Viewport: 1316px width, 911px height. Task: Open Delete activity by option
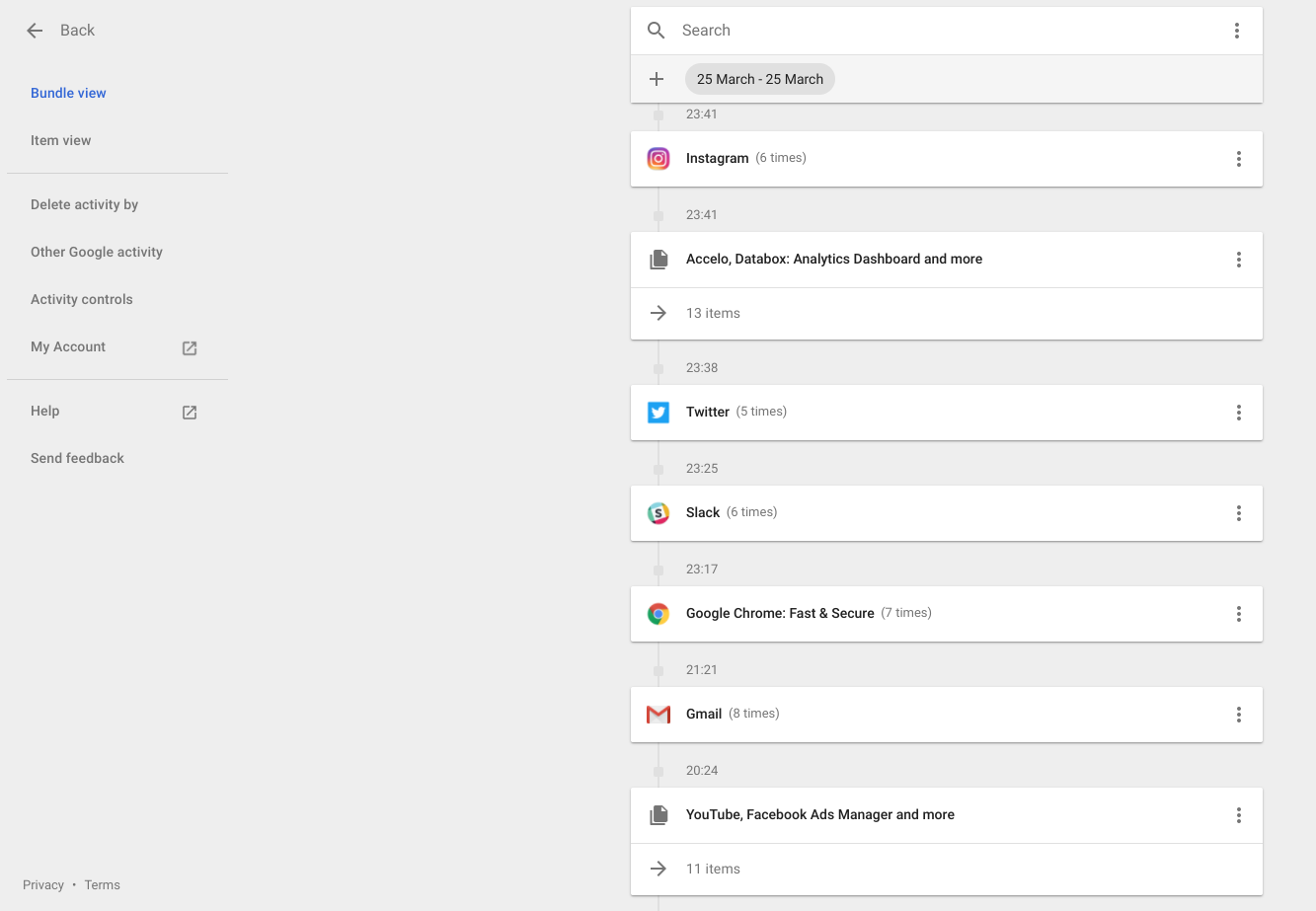84,204
